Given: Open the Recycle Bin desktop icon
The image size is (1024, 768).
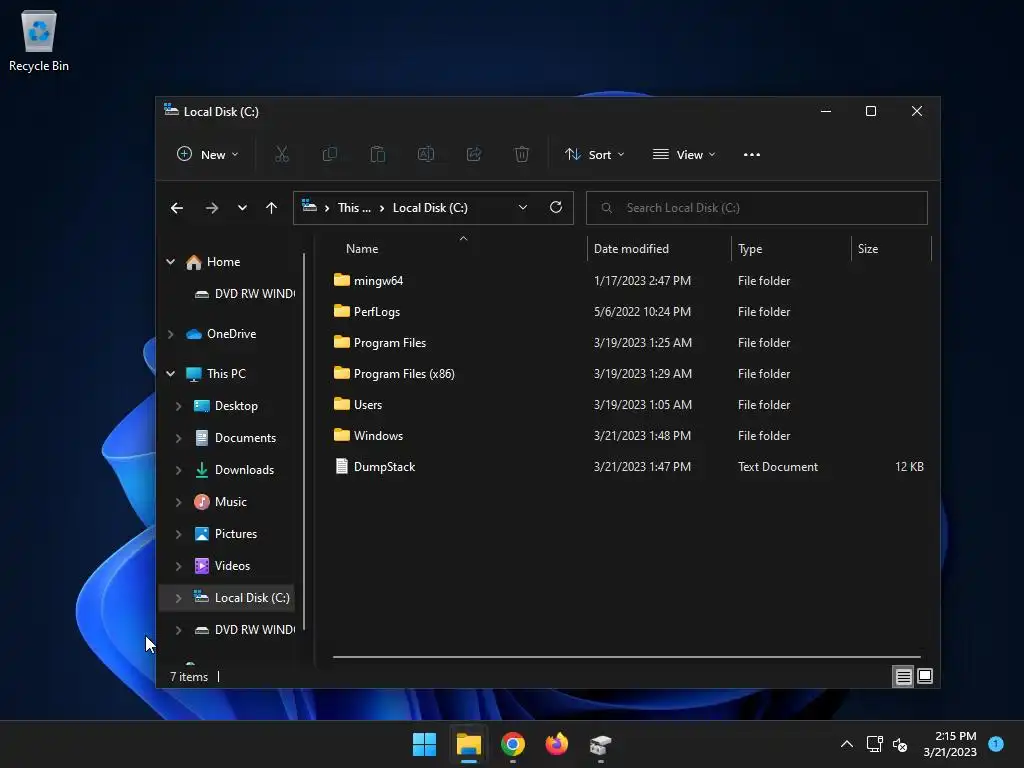Looking at the screenshot, I should click(x=39, y=40).
